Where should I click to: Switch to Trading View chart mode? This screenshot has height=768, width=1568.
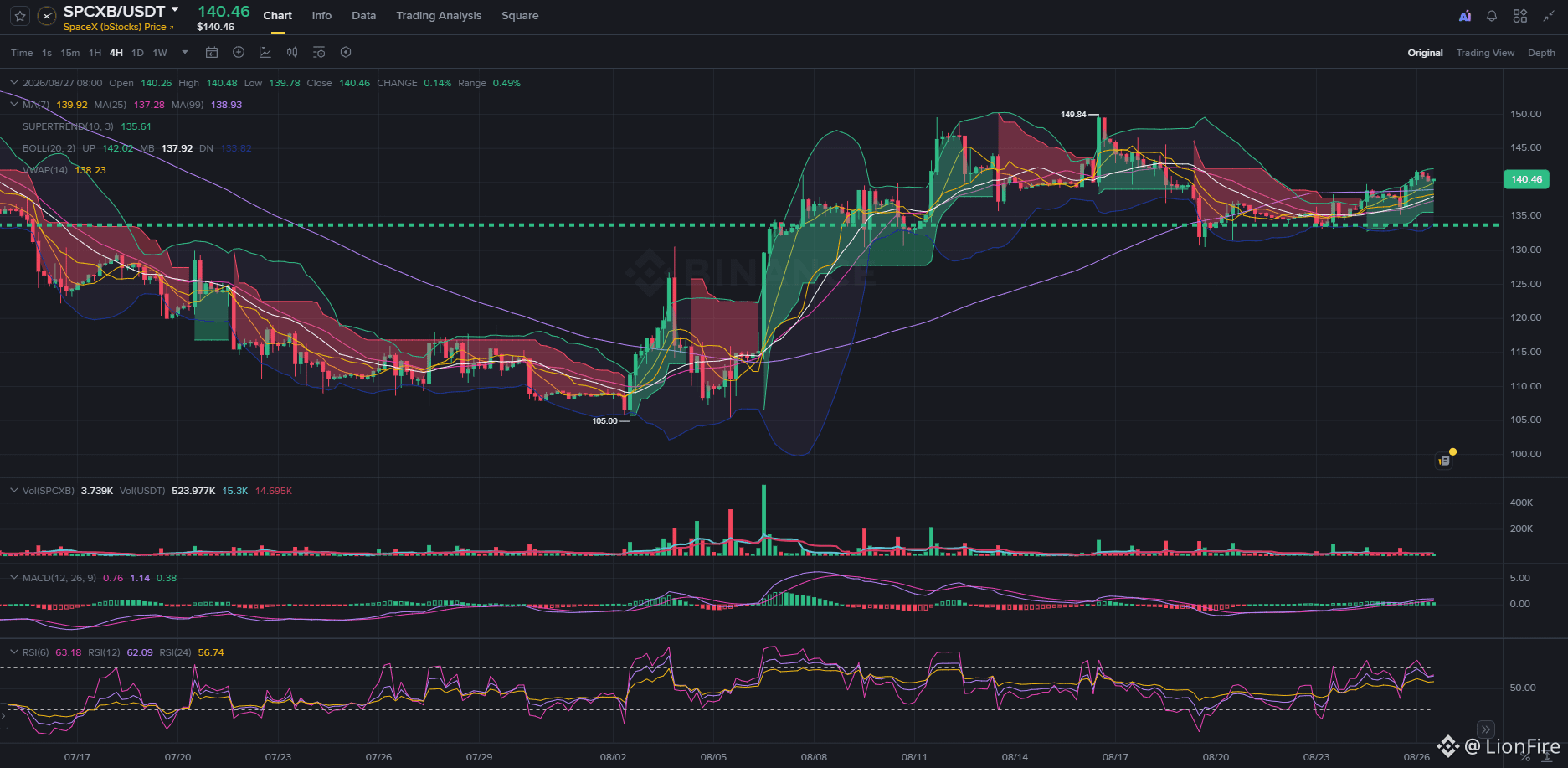1485,53
